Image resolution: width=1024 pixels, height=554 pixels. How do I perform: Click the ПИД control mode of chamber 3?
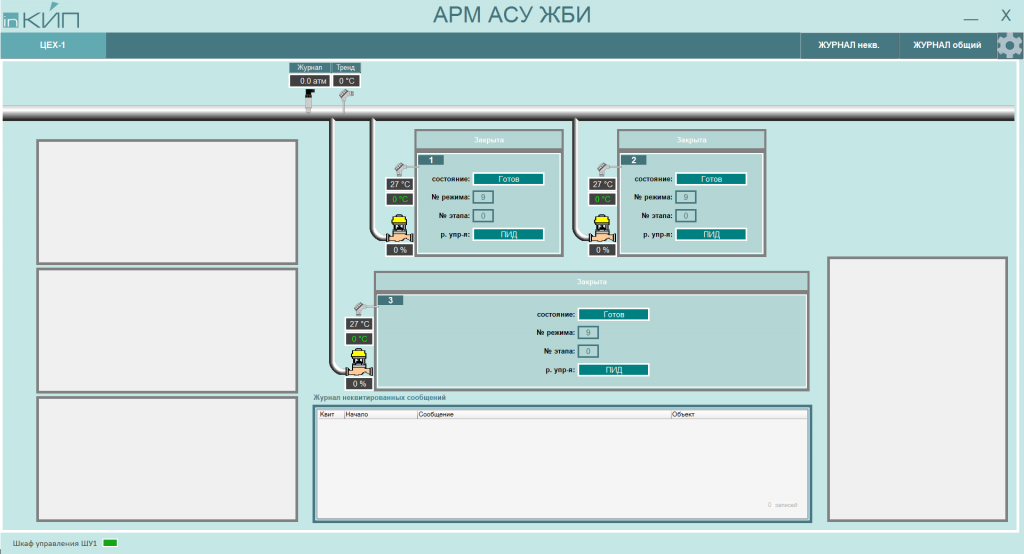(614, 370)
